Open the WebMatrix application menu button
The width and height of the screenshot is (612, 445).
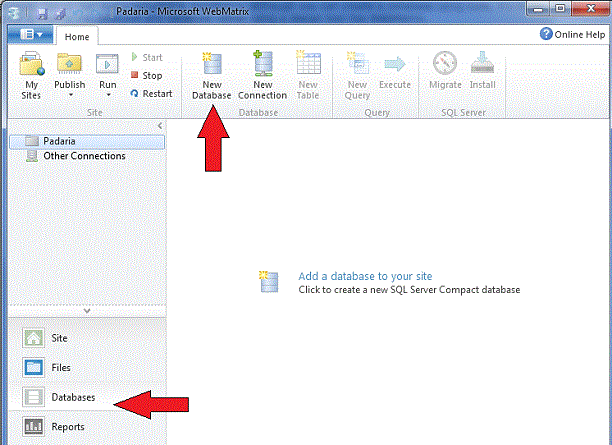tap(30, 35)
